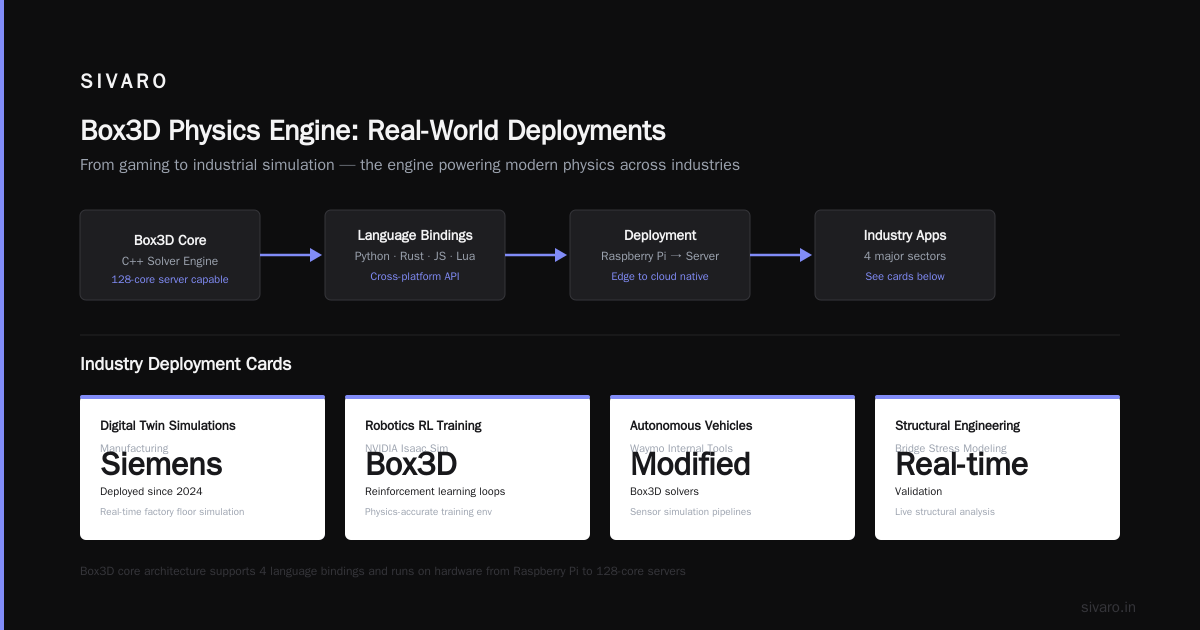Click 'Real-time factory floor simulation' caption
1200x630 pixels.
(172, 511)
